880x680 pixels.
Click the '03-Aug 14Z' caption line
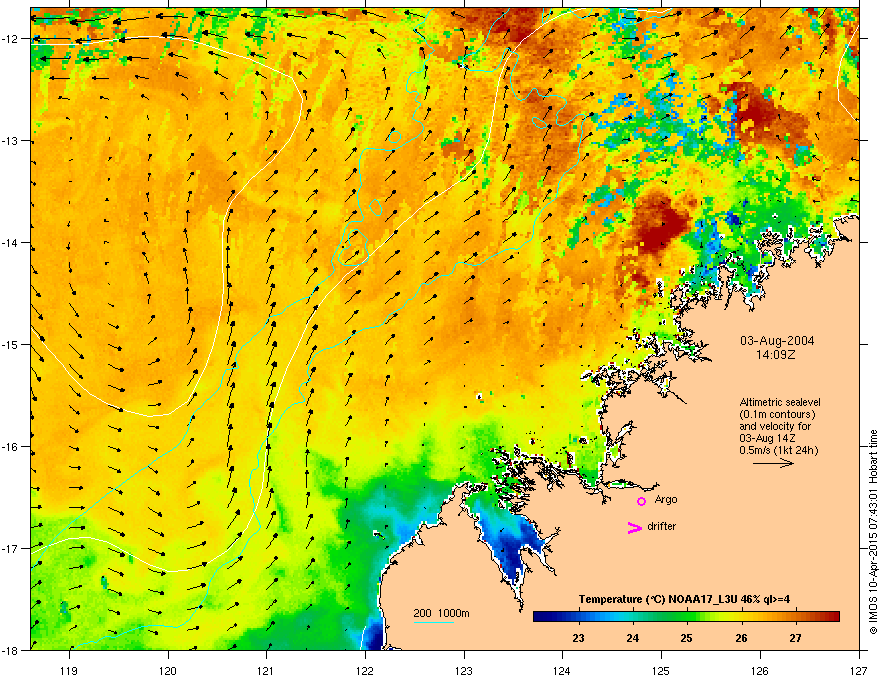tap(767, 438)
